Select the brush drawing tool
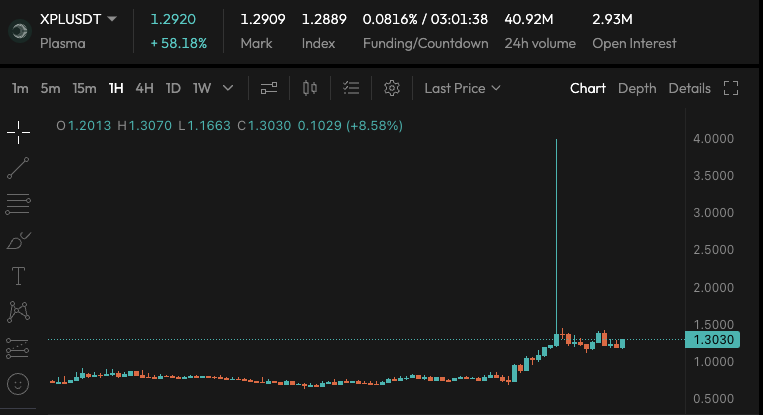This screenshot has height=415, width=763. (x=18, y=240)
